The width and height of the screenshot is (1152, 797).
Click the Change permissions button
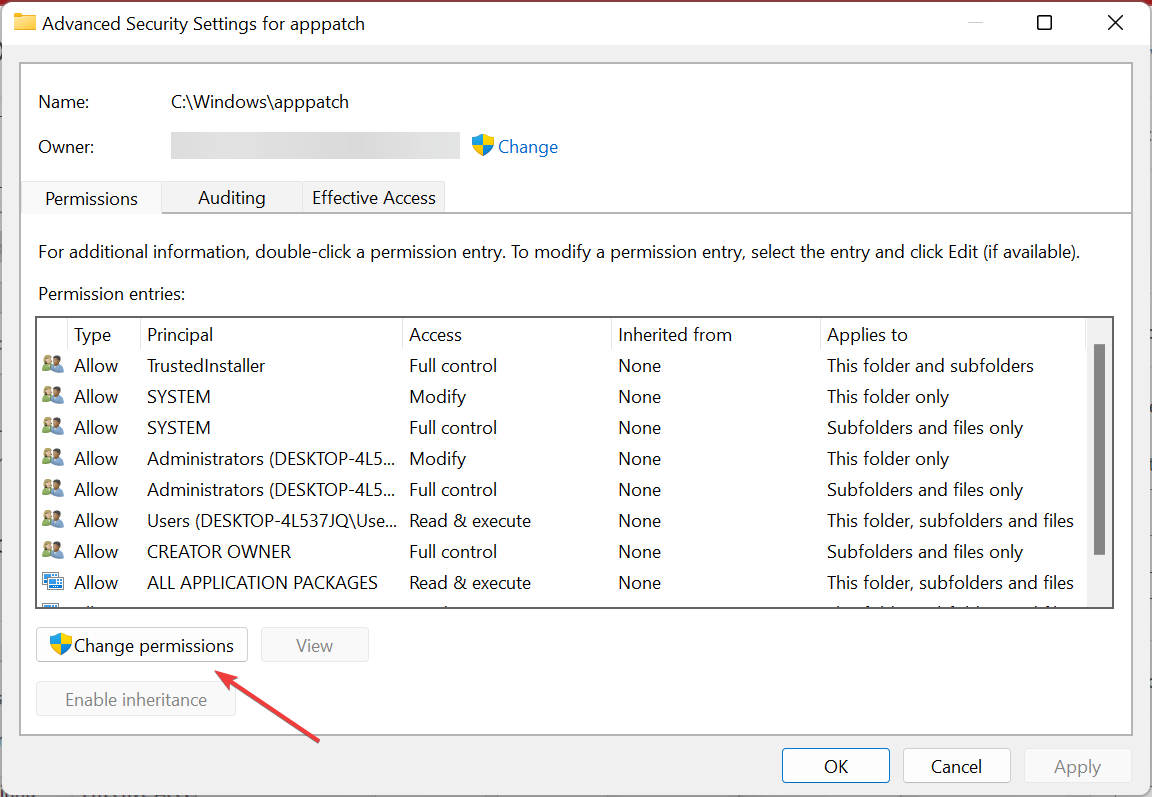point(142,645)
